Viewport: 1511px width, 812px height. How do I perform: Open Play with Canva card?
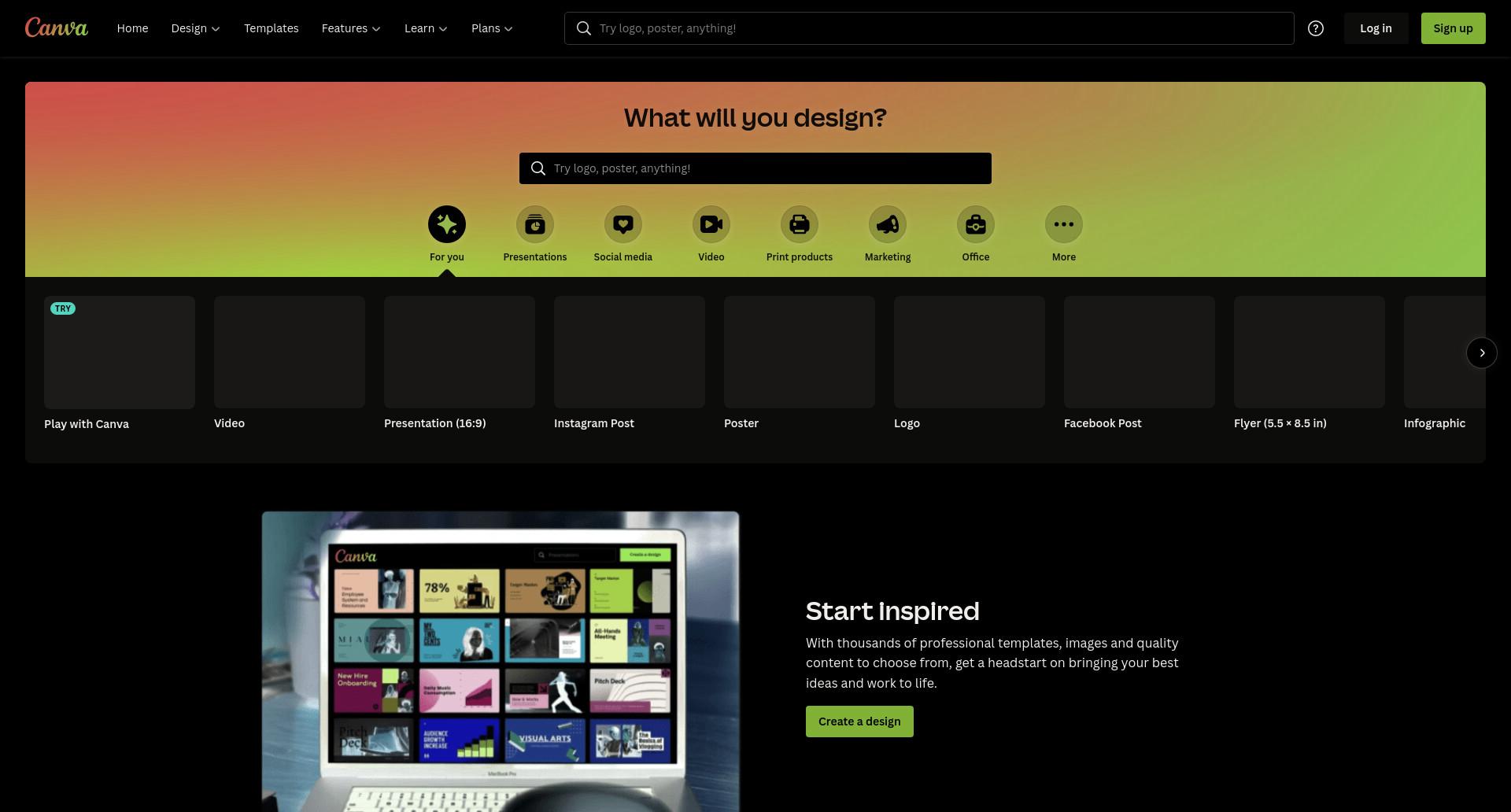tap(120, 364)
